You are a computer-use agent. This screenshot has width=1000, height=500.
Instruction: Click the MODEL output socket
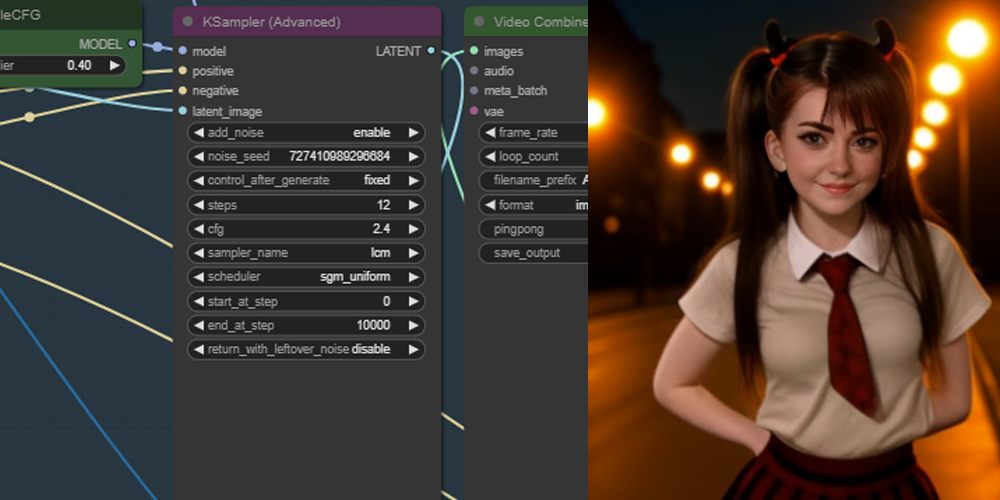[x=132, y=43]
